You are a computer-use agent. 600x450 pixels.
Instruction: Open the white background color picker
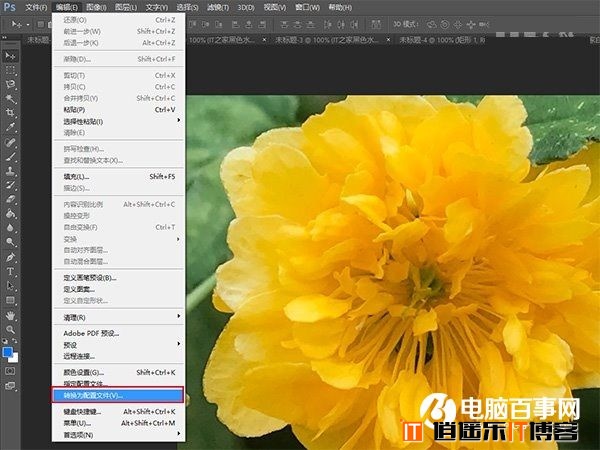(15, 359)
